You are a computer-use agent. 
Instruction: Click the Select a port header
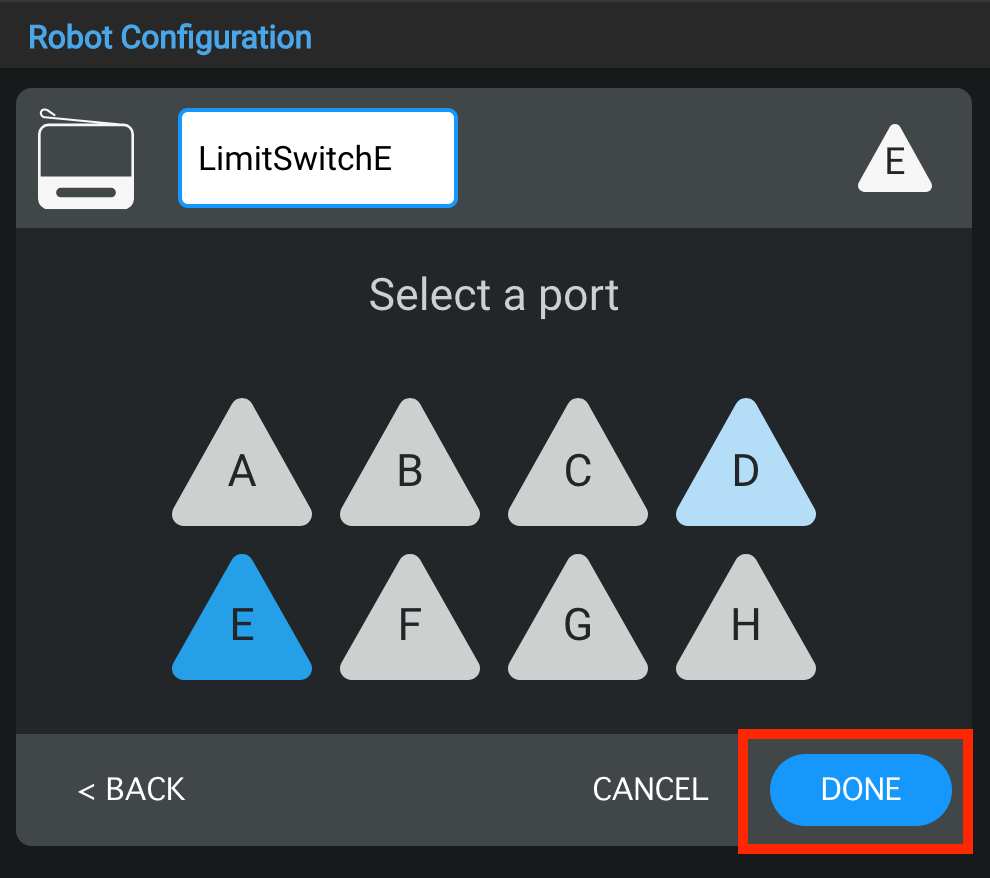point(493,294)
